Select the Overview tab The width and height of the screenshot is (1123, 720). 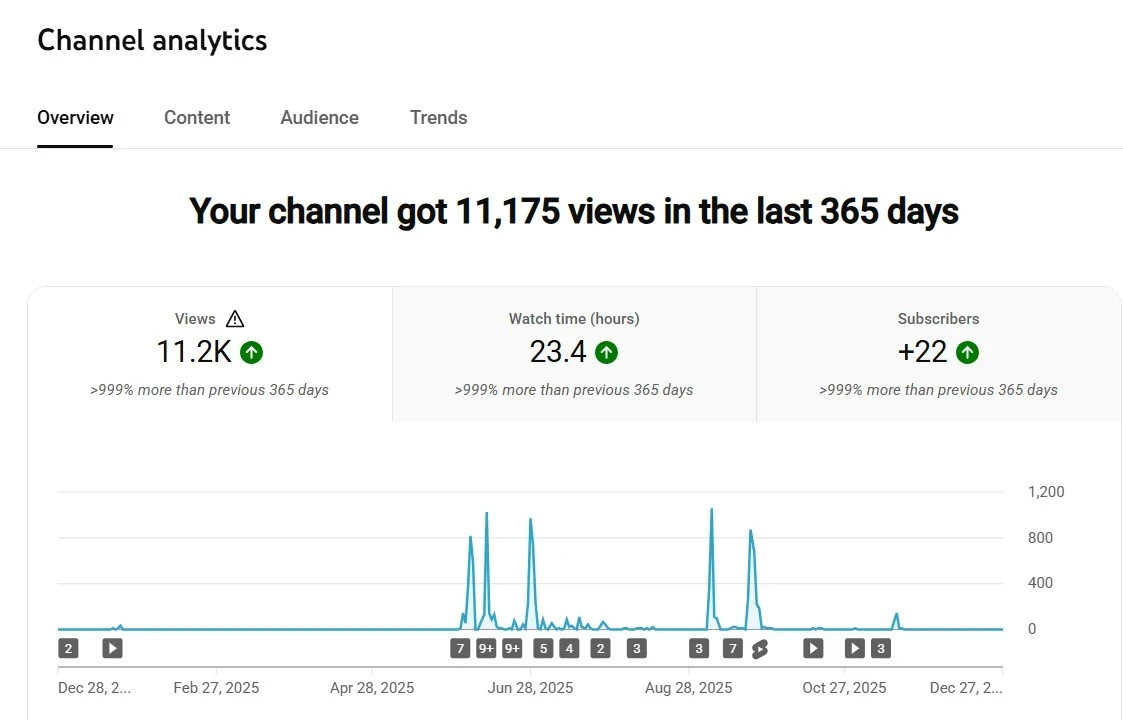75,117
